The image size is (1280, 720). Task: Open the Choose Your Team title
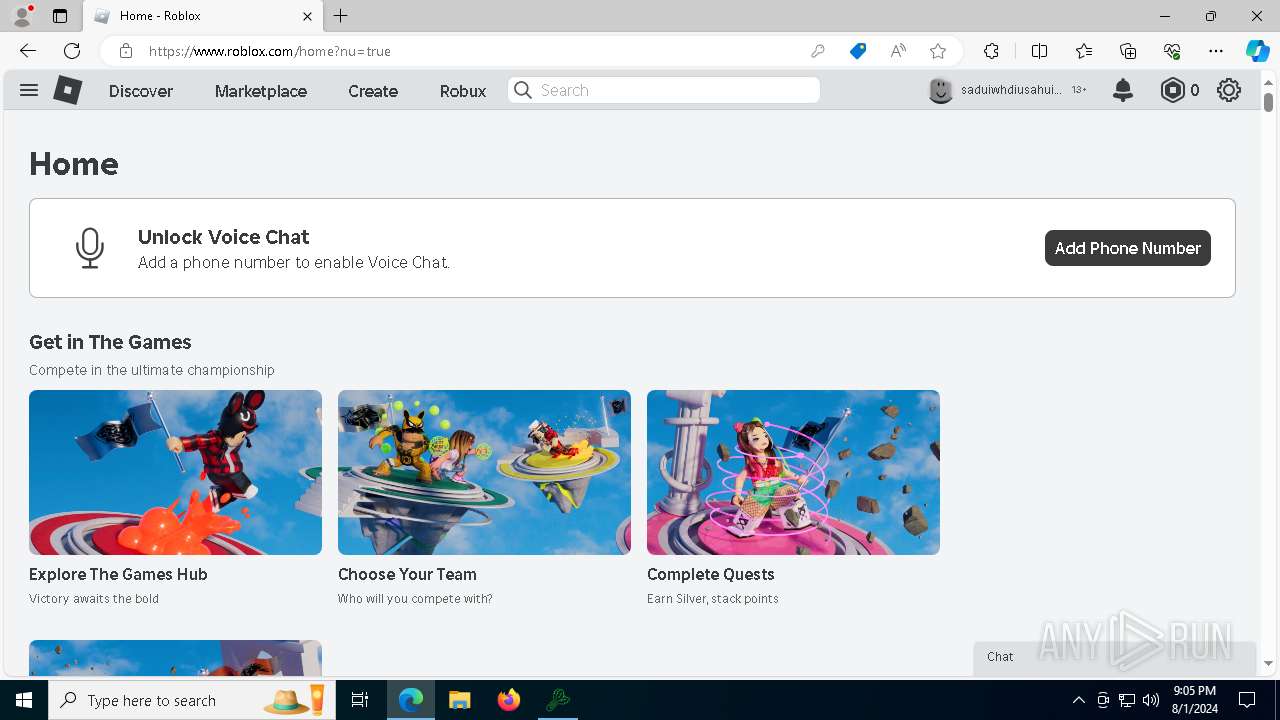coord(407,574)
